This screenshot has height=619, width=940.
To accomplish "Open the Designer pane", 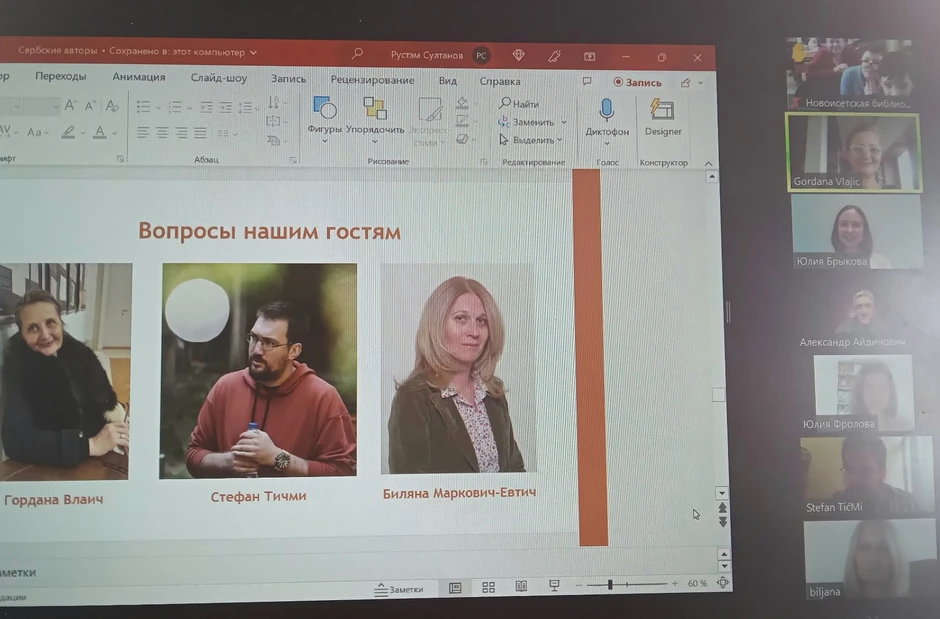I will 662,109.
